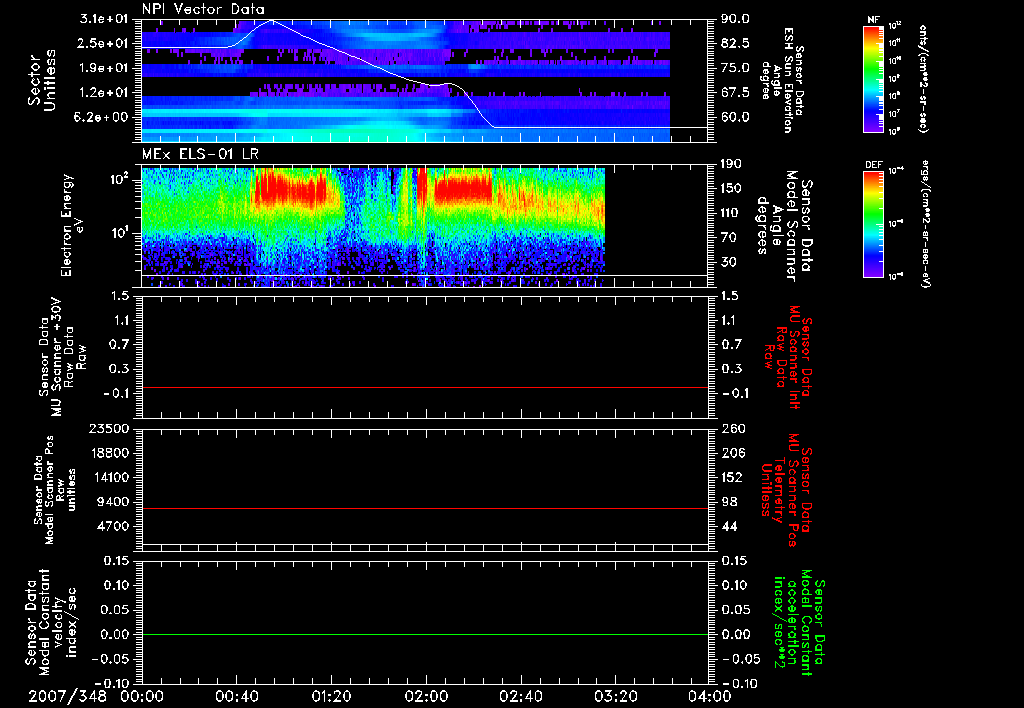Click the red MU Scanner Inh Raw Data label
1024x708 pixels.
tap(787, 357)
